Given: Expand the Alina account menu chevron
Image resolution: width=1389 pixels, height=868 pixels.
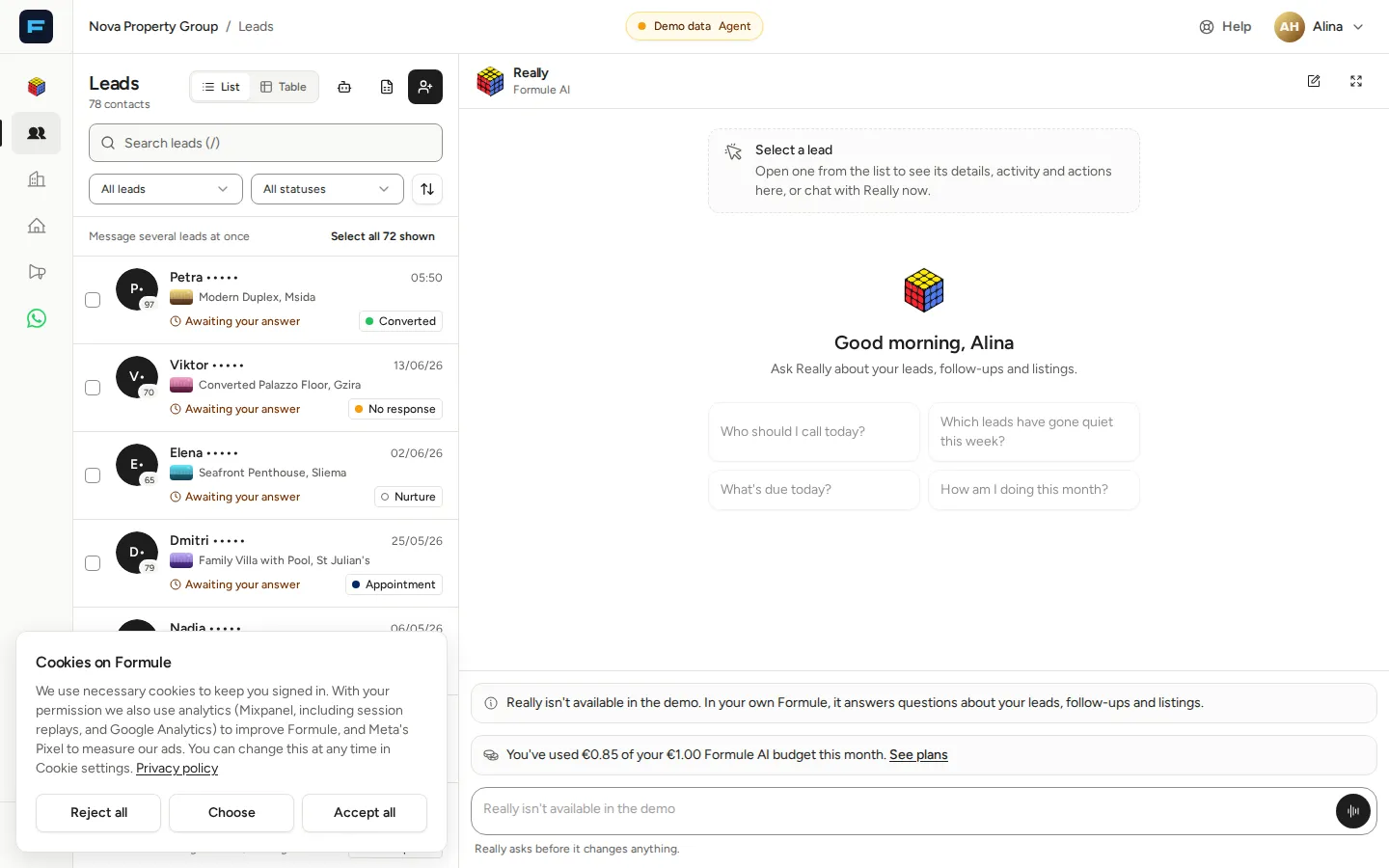Looking at the screenshot, I should [1358, 27].
